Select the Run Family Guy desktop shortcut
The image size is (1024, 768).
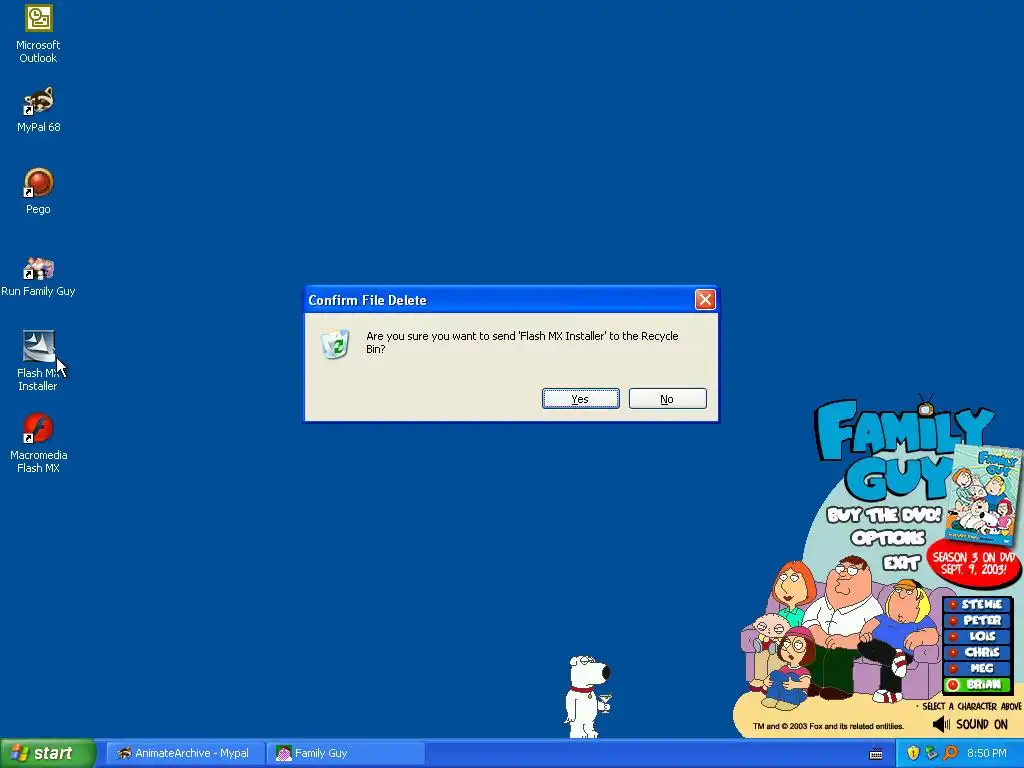[x=38, y=276]
